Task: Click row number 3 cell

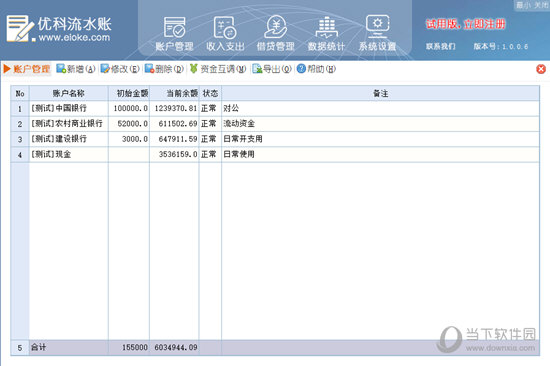Action: (20, 139)
